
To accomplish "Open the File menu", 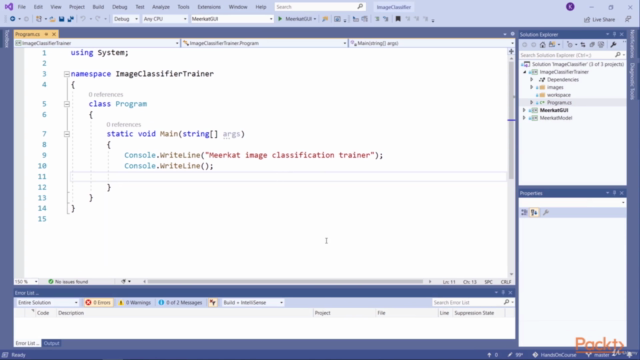I will [22, 7].
